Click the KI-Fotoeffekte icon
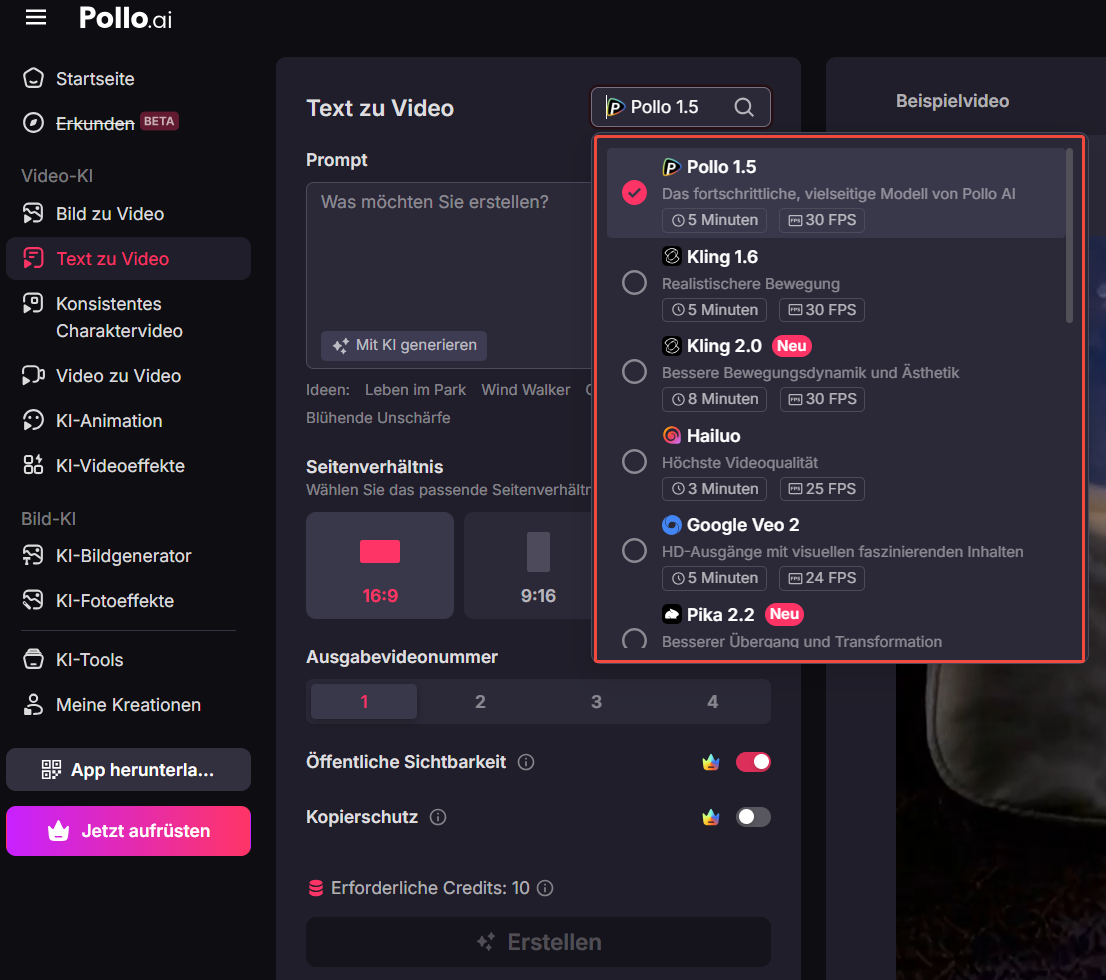This screenshot has height=980, width=1106. (33, 600)
